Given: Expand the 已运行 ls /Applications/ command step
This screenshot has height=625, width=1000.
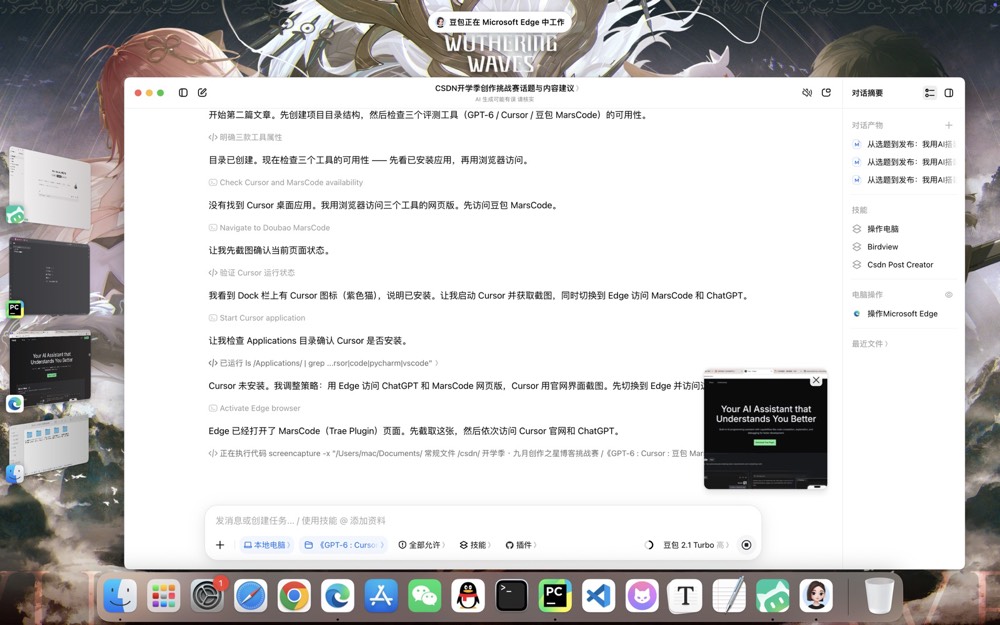Looking at the screenshot, I should tap(323, 363).
